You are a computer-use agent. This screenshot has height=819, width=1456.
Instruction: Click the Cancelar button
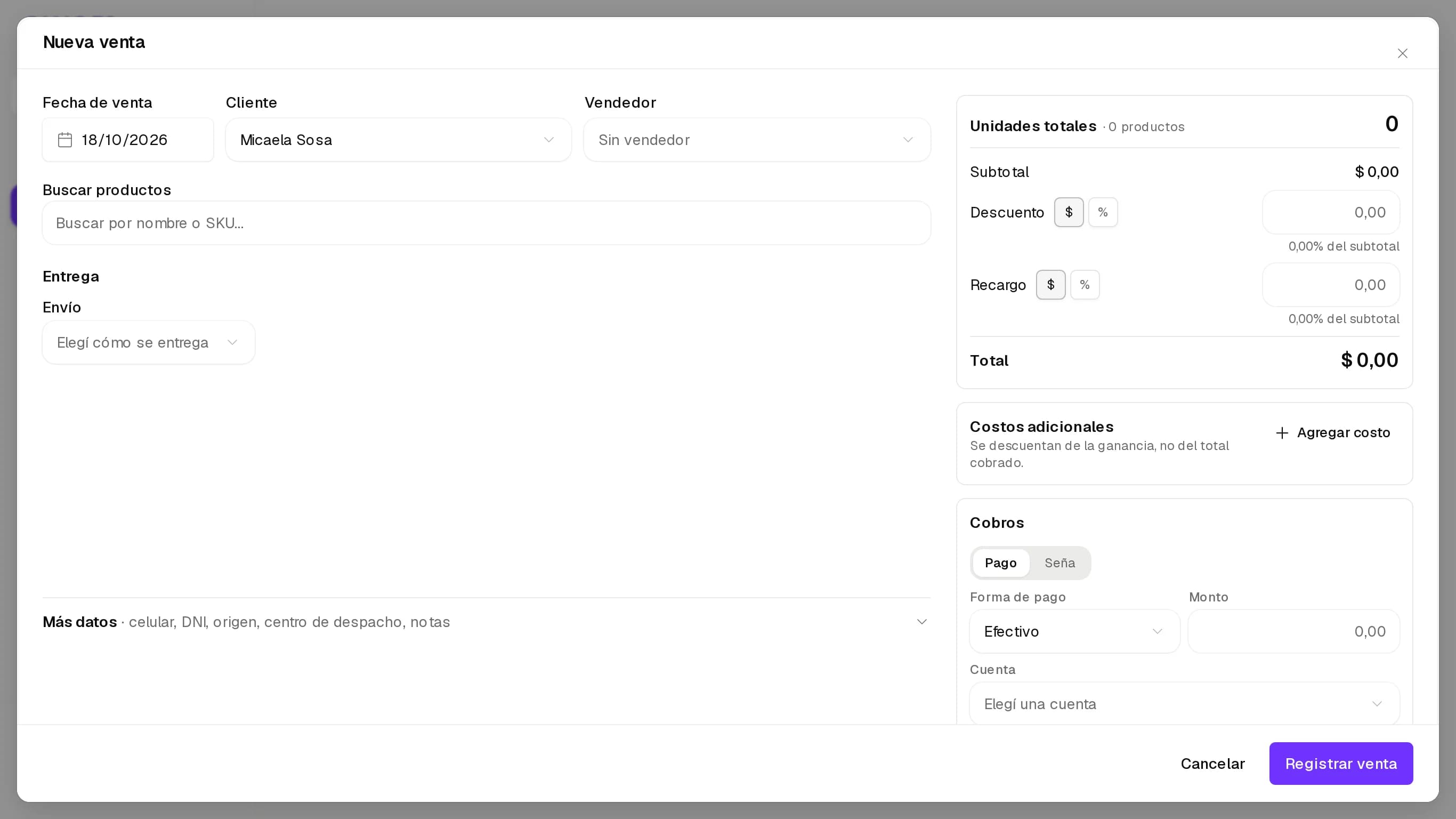pos(1212,764)
